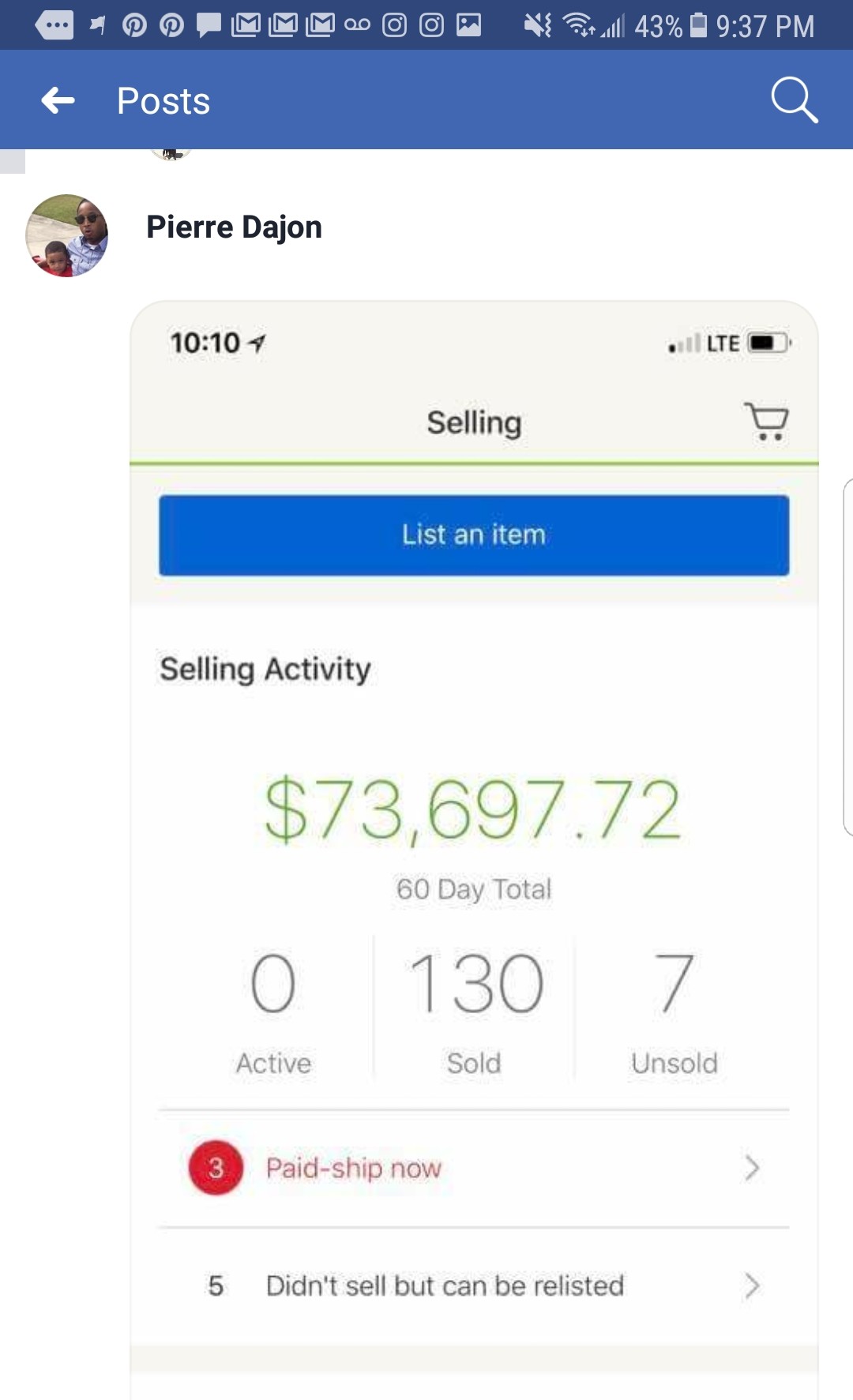Select Didn't sell but can be relisted
Viewport: 853px width, 1400px height.
(474, 1286)
